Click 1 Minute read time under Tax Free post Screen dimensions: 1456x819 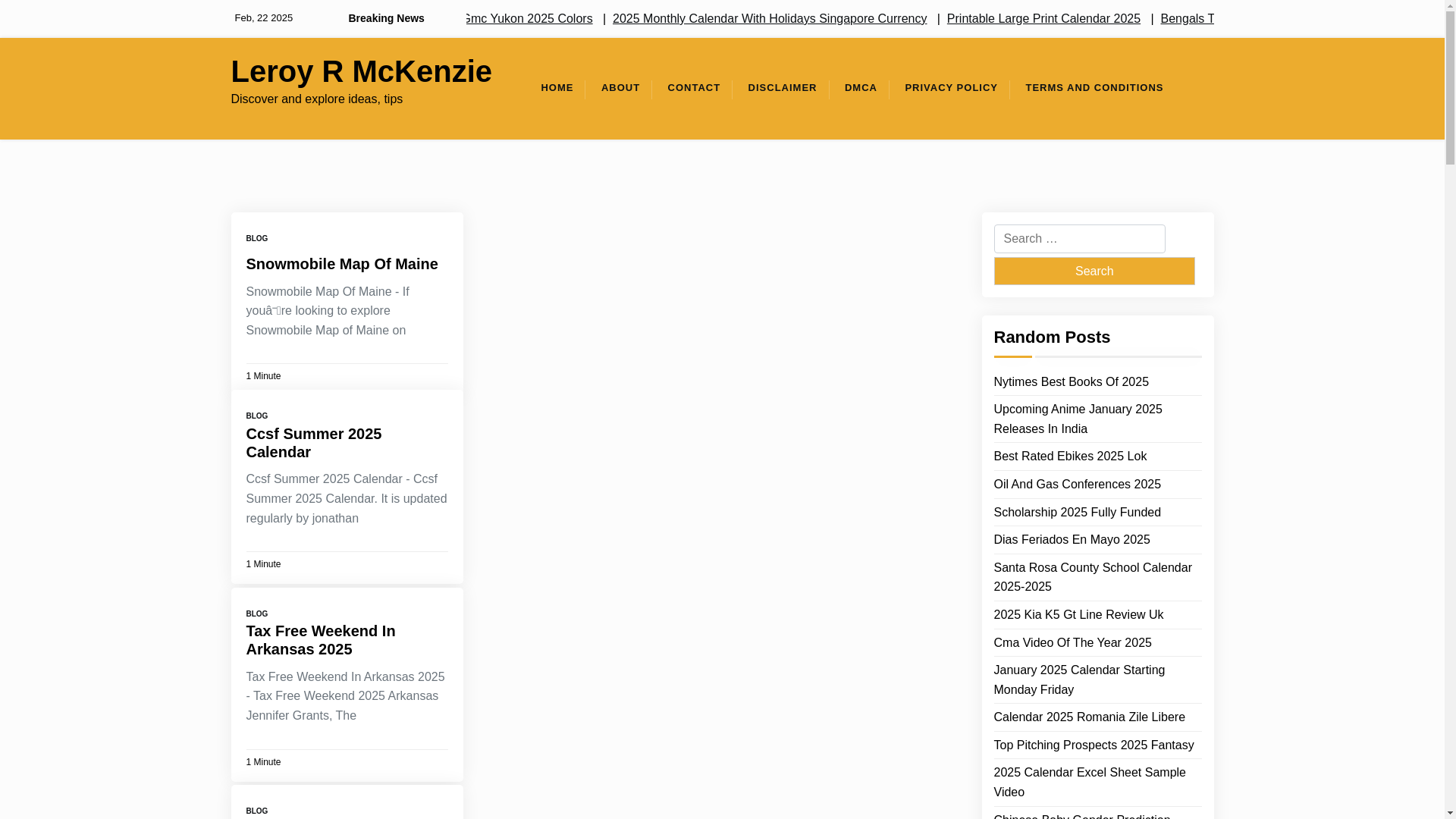point(263,762)
